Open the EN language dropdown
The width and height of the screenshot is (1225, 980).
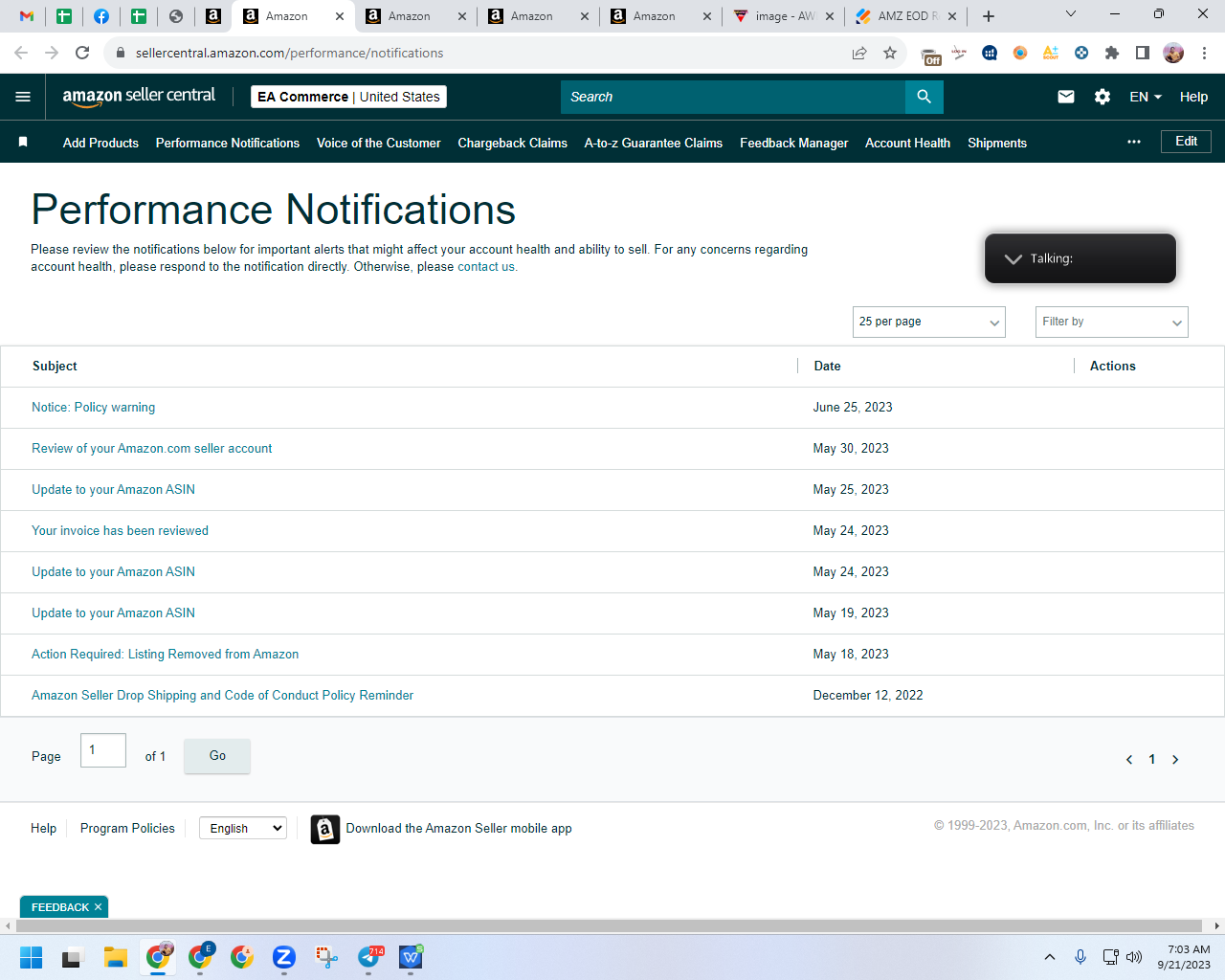click(x=1146, y=97)
